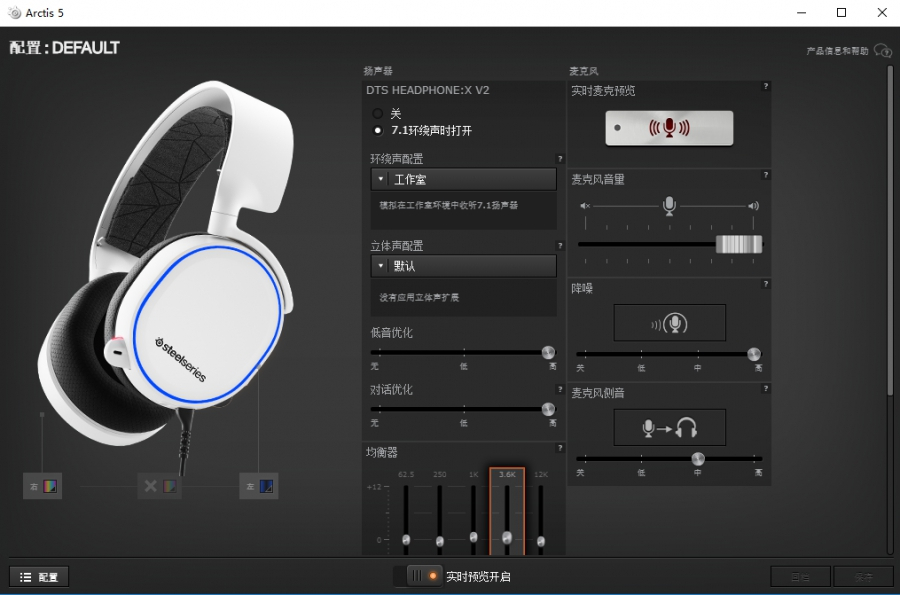Click the vertical scrollbar on right edge
The width and height of the screenshot is (900, 595).
[x=890, y=231]
